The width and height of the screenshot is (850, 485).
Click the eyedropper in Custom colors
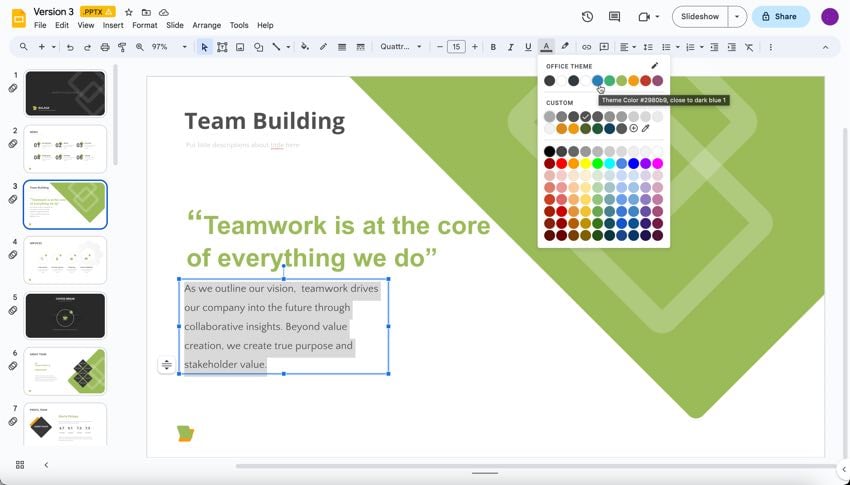646,128
